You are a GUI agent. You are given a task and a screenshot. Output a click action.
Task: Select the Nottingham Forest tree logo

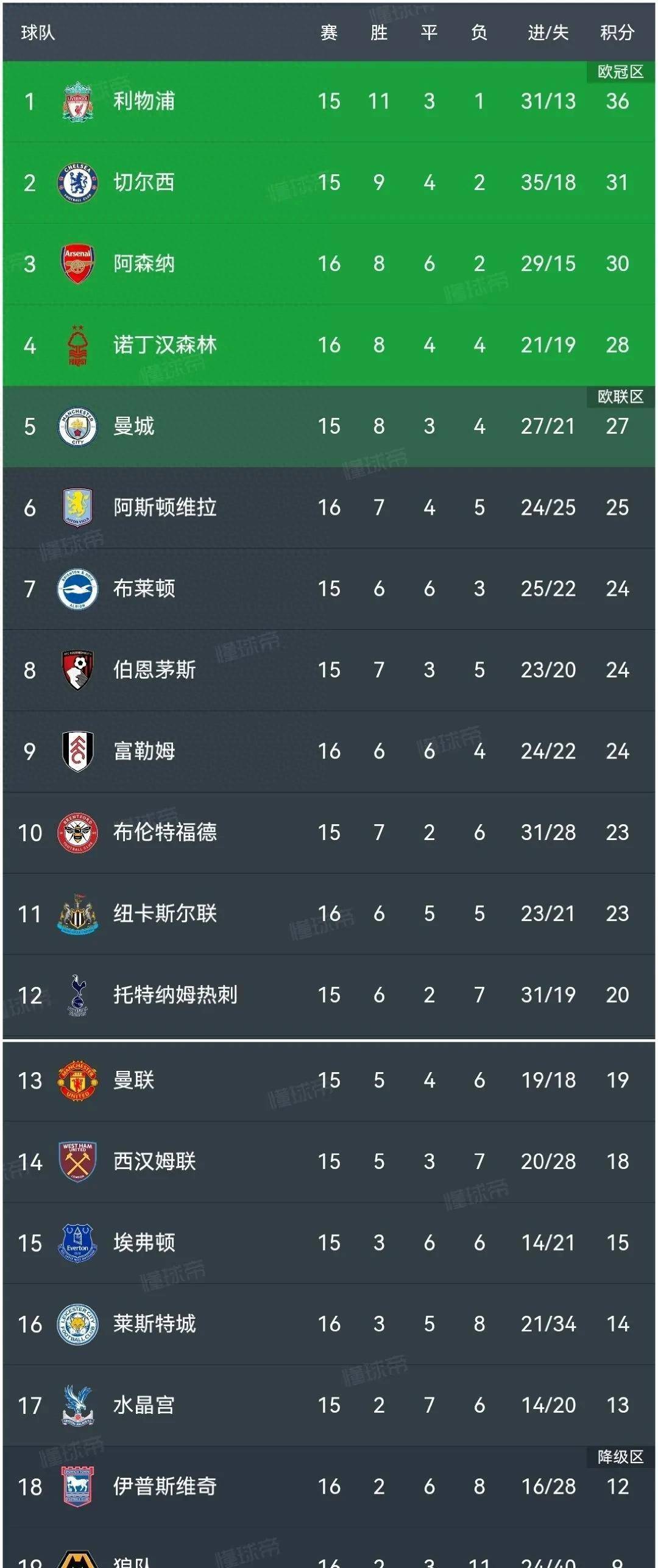click(77, 345)
